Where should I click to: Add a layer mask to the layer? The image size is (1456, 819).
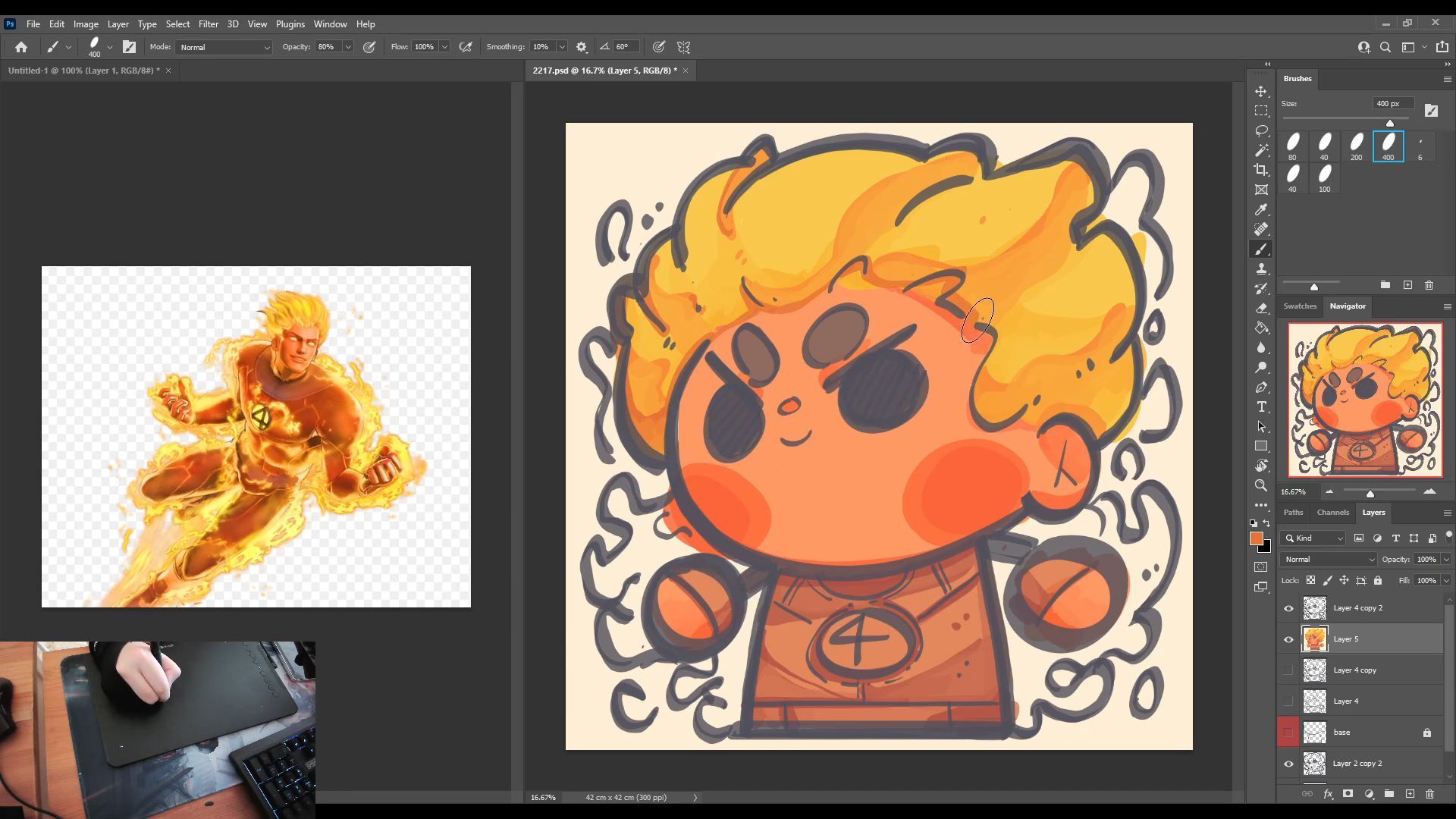point(1348,794)
